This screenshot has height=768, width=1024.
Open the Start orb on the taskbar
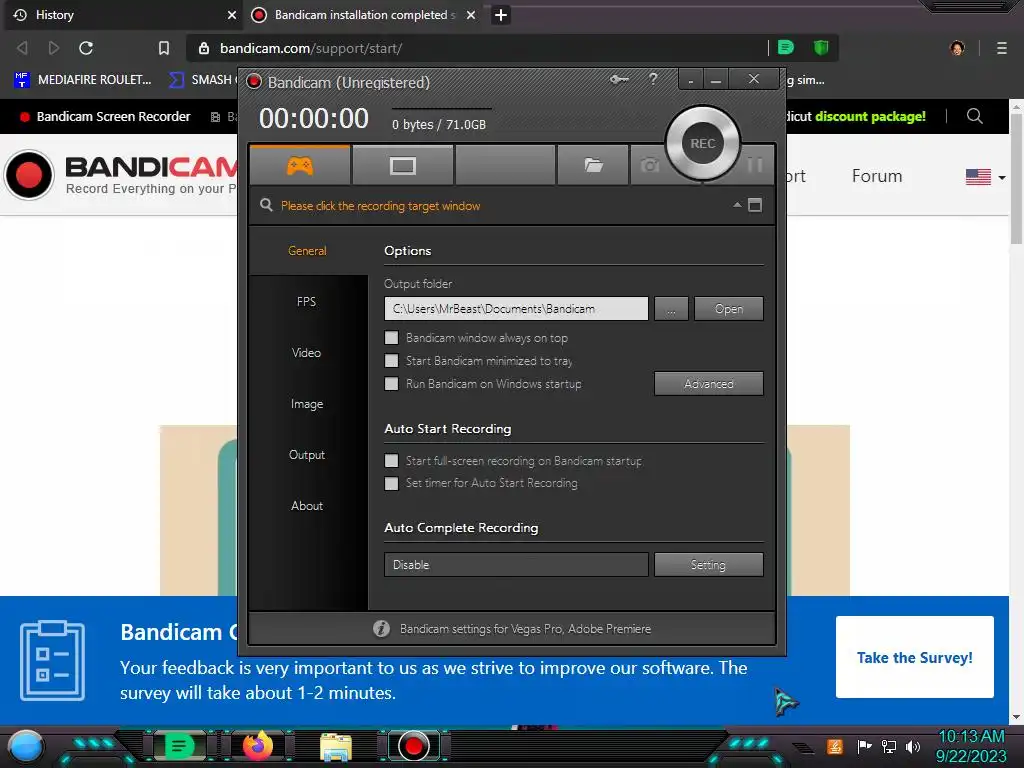25,746
